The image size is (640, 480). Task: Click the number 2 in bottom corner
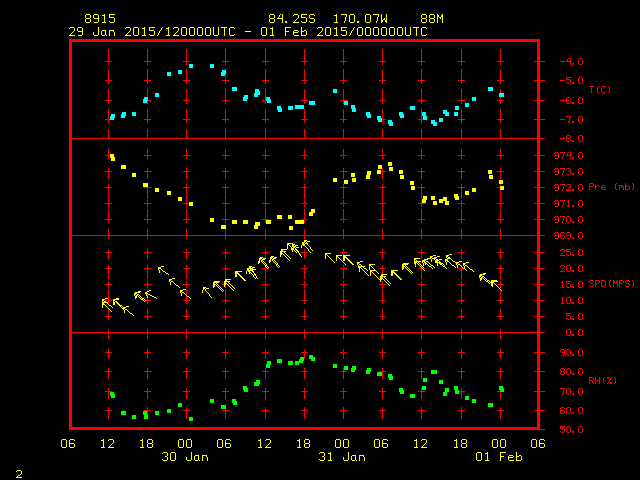(x=18, y=472)
